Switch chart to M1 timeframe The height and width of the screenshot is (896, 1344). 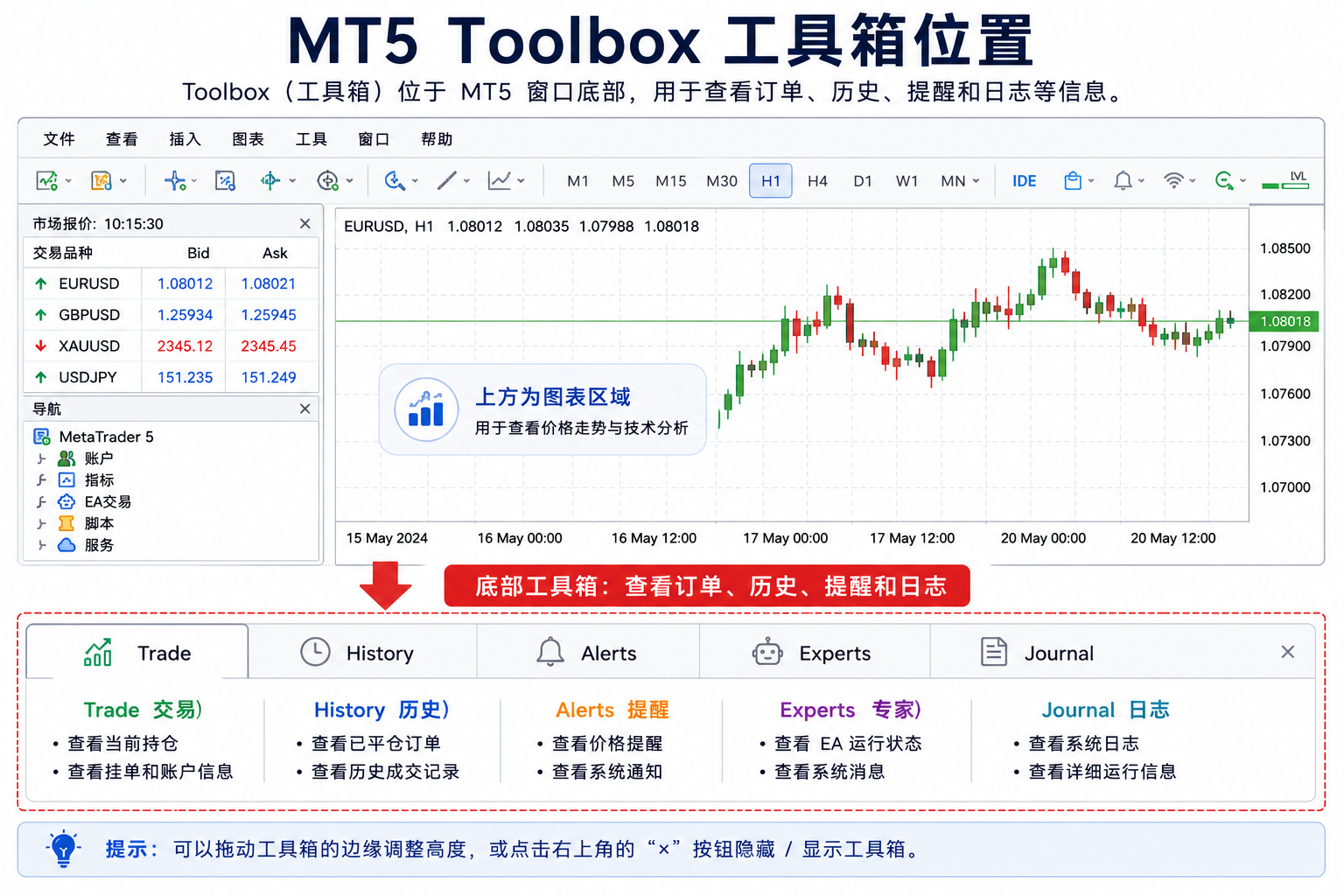point(577,181)
